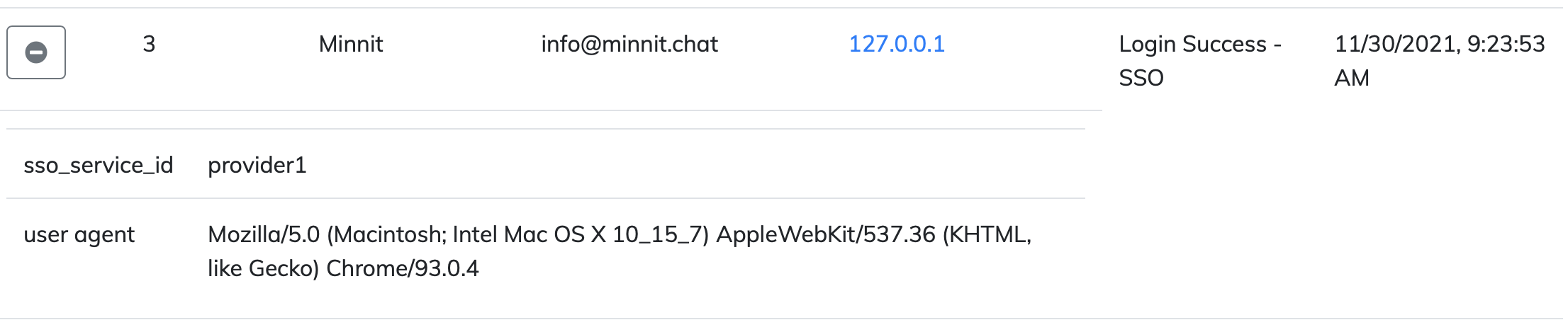This screenshot has height=320, width=1568.
Task: Click the circled minus icon
Action: 36,52
